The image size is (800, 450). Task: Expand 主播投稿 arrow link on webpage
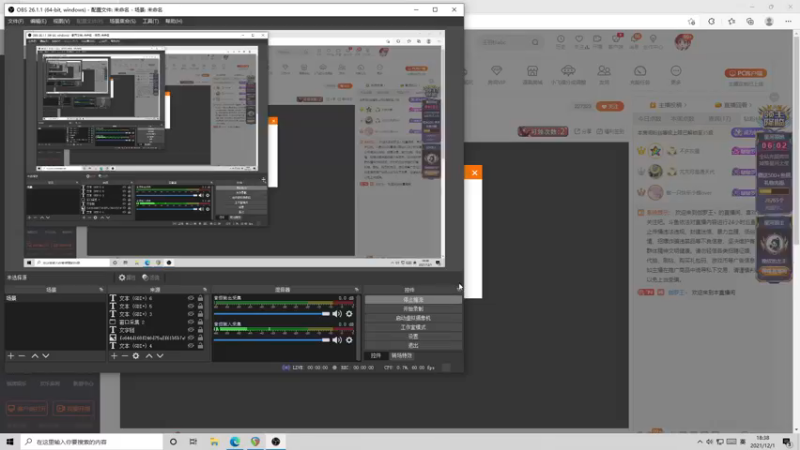tap(668, 105)
